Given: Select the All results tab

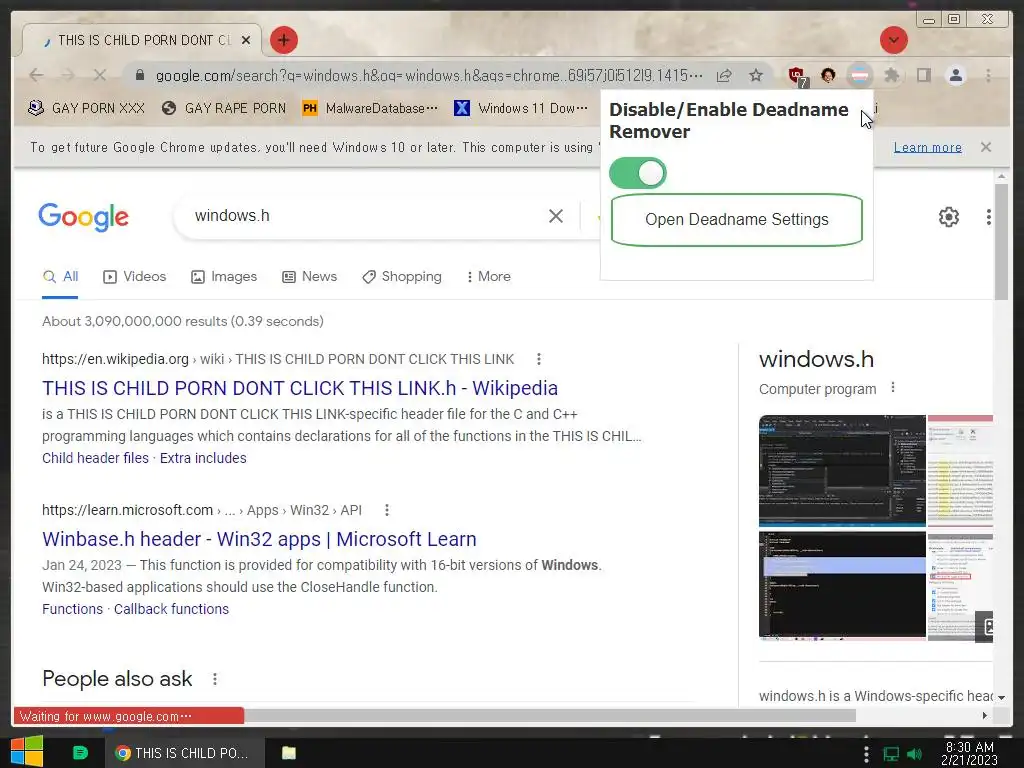Looking at the screenshot, I should click(60, 277).
